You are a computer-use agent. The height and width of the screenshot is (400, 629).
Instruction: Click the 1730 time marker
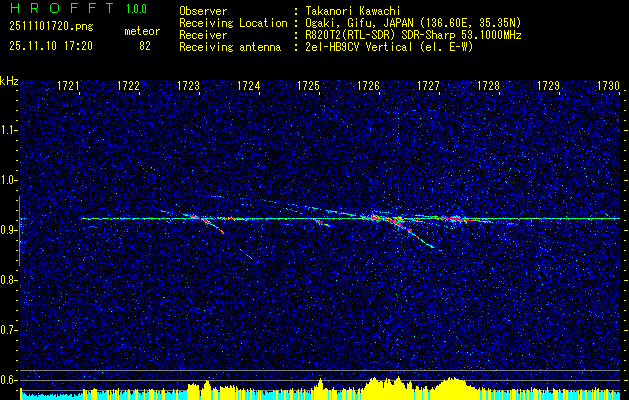click(x=609, y=85)
